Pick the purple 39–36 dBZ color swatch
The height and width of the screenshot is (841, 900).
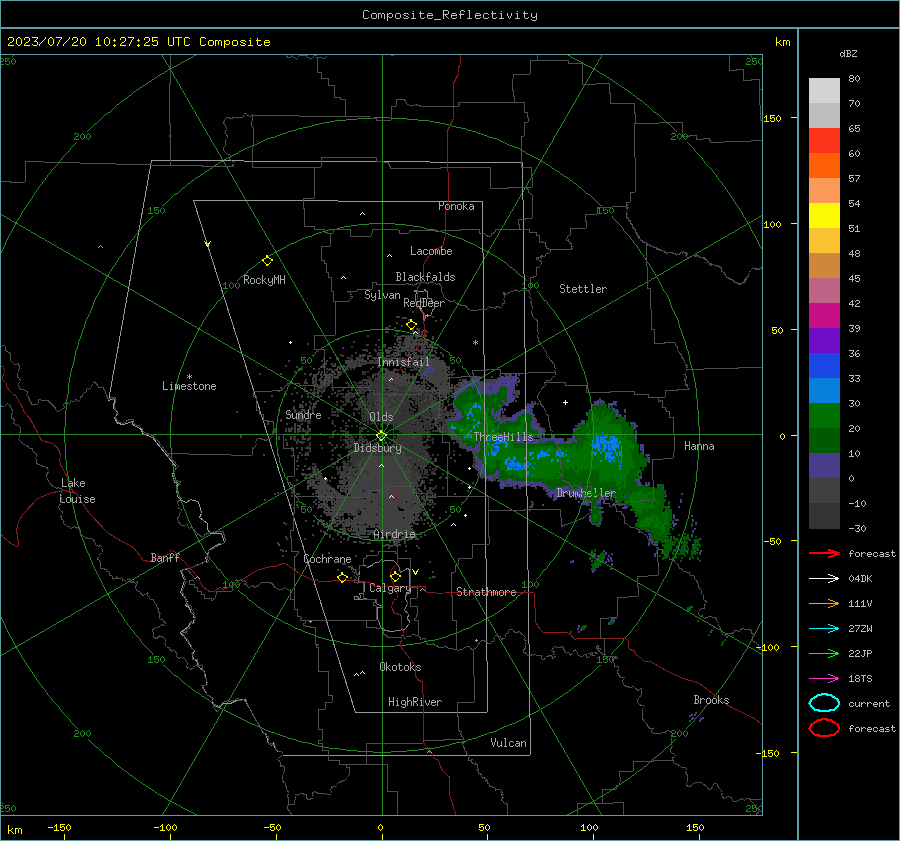[824, 340]
